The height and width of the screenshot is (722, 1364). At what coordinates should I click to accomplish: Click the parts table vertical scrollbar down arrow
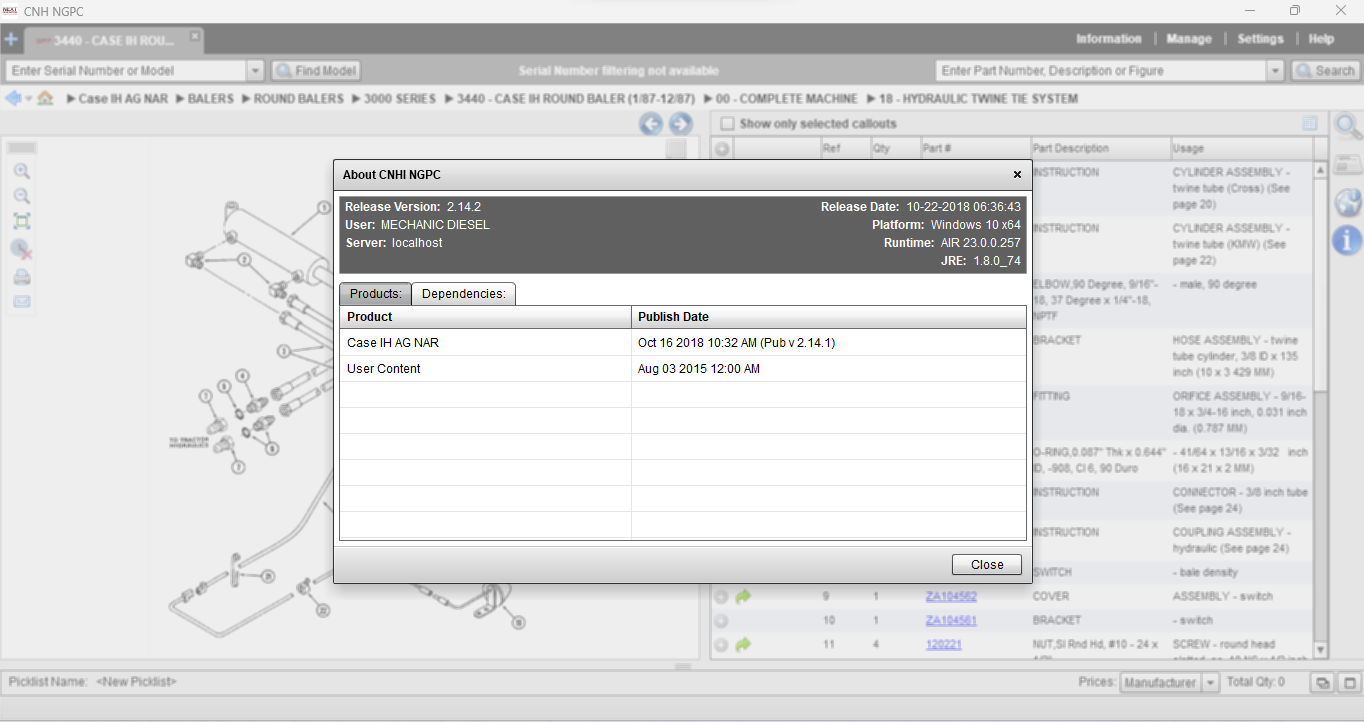(1320, 651)
